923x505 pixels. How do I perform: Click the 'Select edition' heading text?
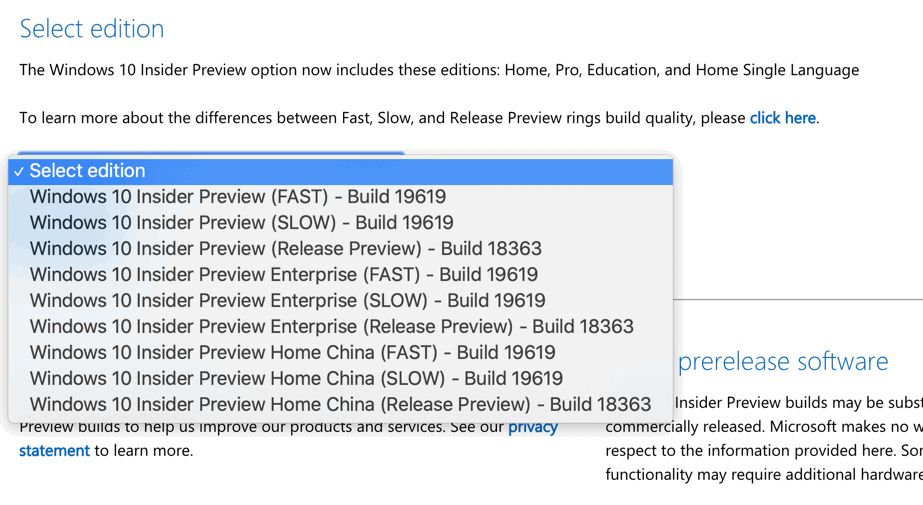[x=92, y=29]
